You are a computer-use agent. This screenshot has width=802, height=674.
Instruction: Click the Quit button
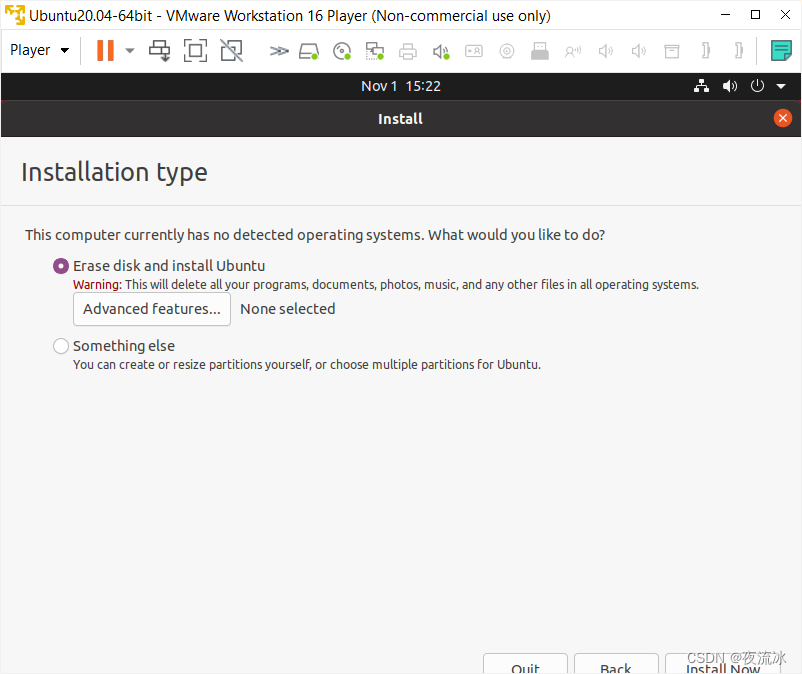525,664
